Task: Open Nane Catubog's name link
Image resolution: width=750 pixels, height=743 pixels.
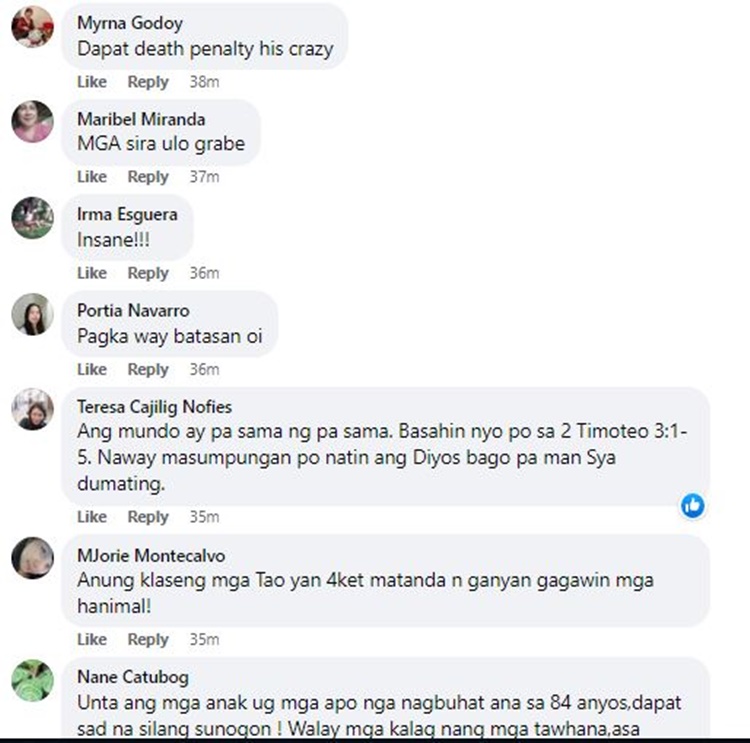Action: click(x=133, y=677)
